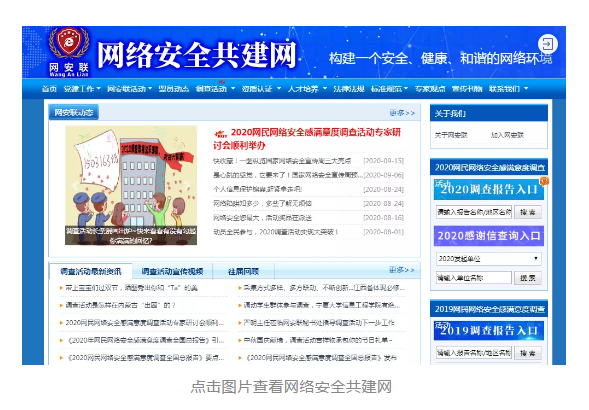This screenshot has height=410, width=589.
Task: Click the 关于网安联 link
Action: click(451, 135)
